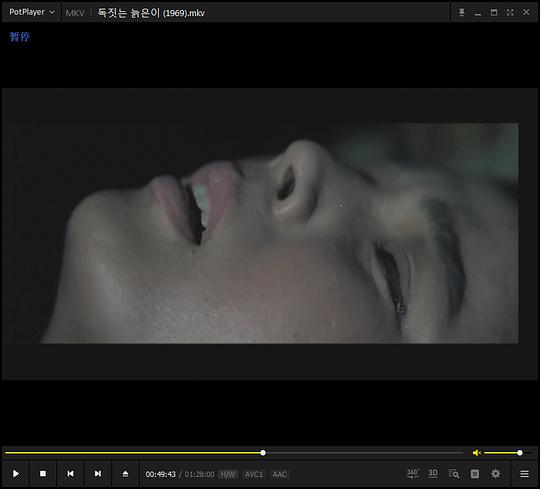The height and width of the screenshot is (489, 540).
Task: Stop the video with the Stop button
Action: pos(43,474)
